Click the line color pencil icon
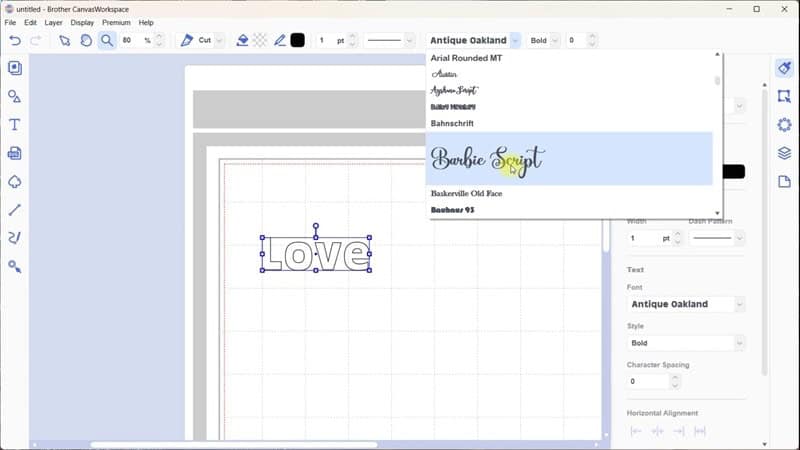The width and height of the screenshot is (800, 450). coord(280,40)
